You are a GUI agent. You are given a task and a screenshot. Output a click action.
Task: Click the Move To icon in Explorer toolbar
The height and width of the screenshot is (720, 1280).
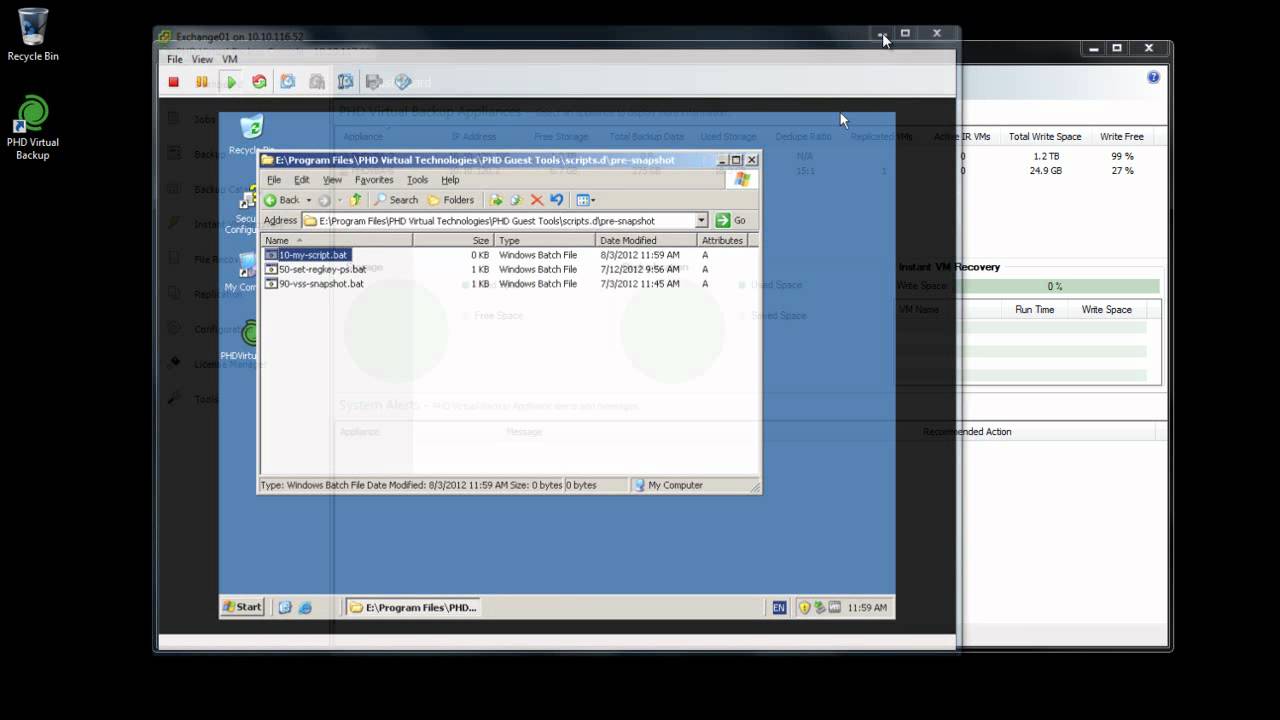coord(496,200)
